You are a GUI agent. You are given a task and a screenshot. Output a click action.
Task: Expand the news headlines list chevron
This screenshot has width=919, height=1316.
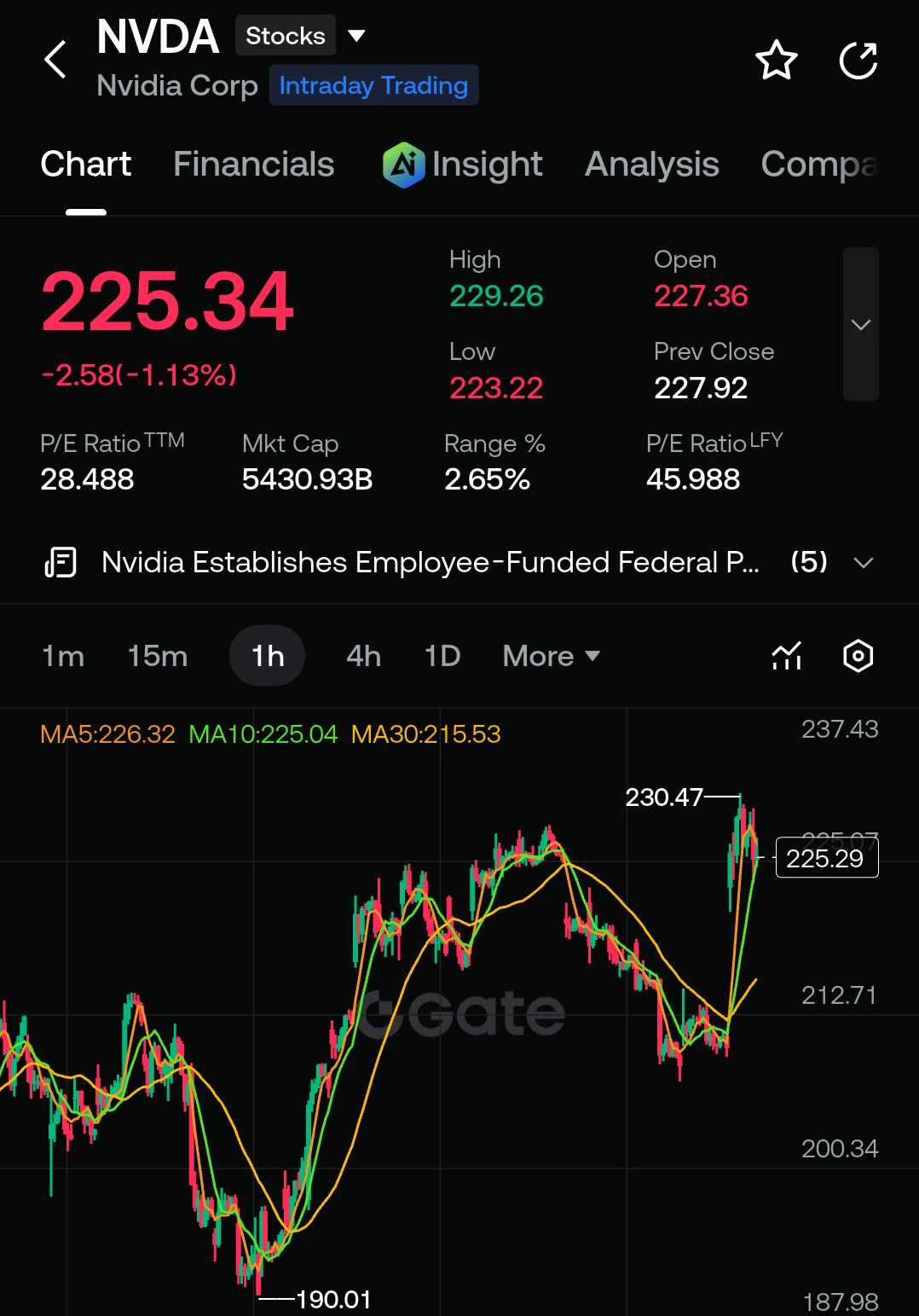pyautogui.click(x=864, y=563)
